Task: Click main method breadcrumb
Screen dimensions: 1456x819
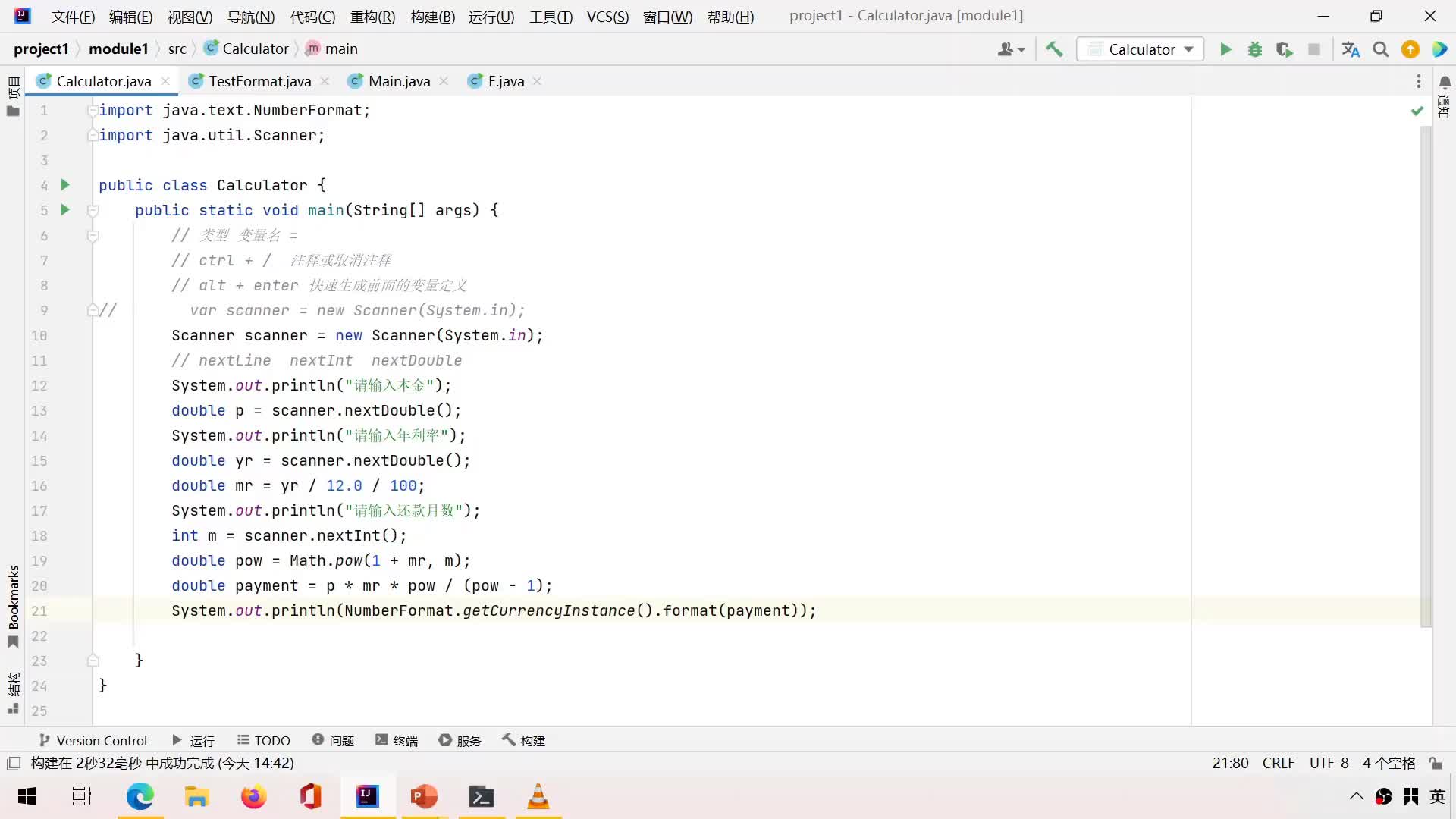Action: pos(331,49)
